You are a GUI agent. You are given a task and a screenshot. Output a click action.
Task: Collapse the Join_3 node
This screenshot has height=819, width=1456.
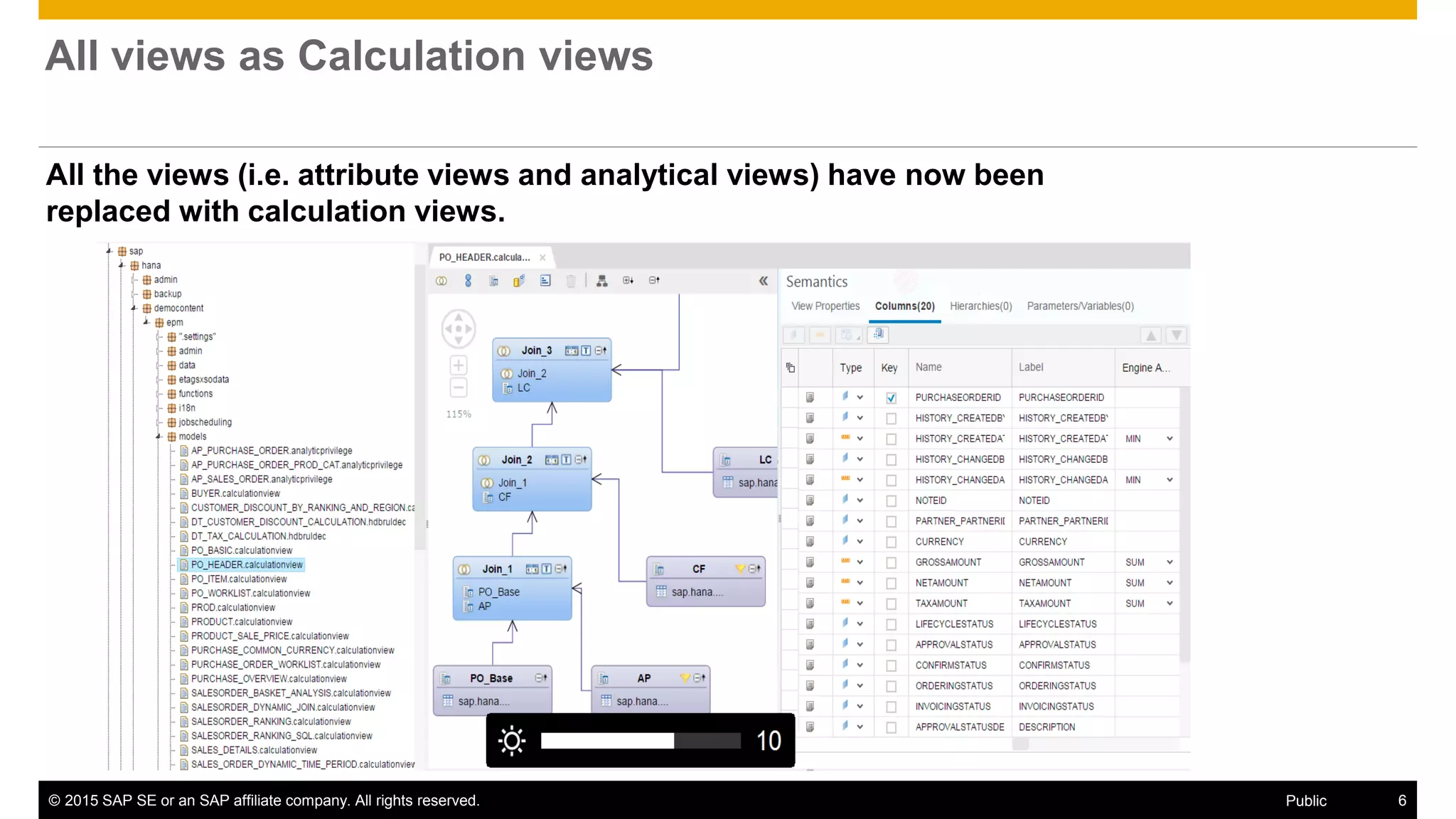tap(601, 350)
